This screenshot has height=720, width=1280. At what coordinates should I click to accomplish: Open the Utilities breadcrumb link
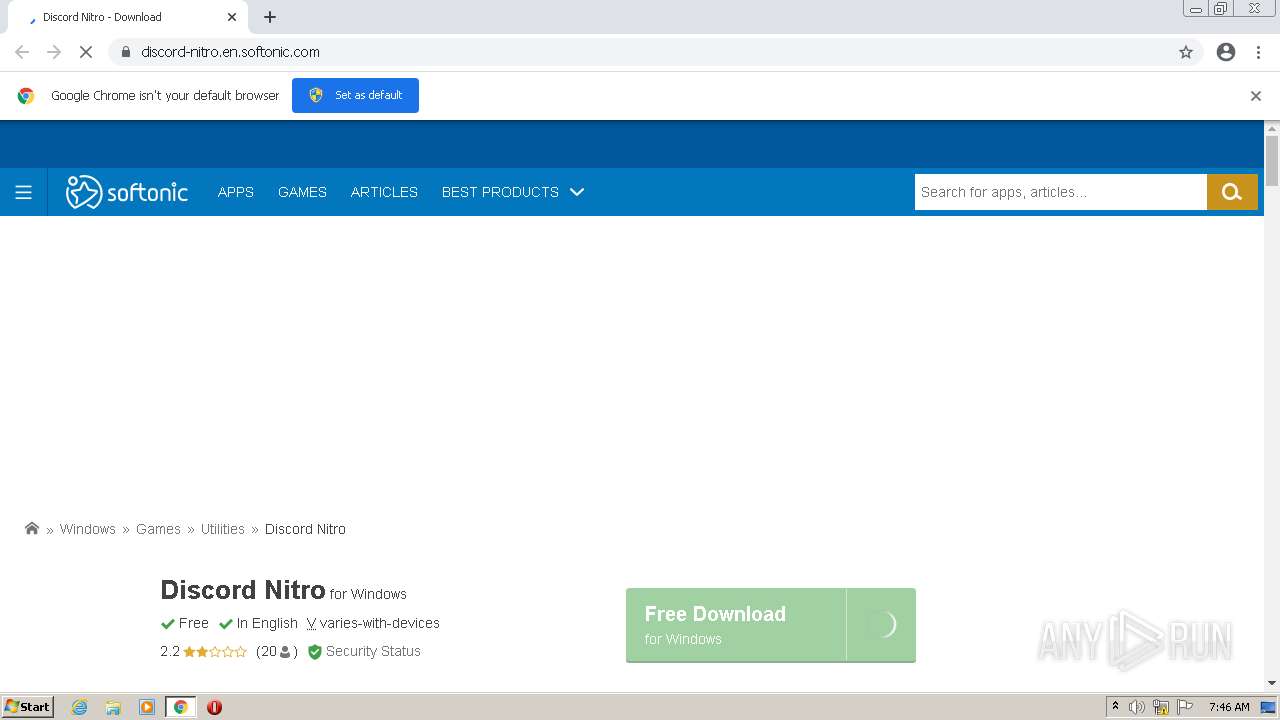tap(222, 529)
